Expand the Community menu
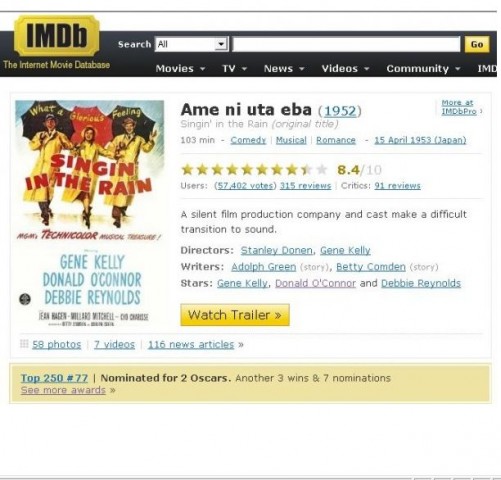 coord(423,69)
